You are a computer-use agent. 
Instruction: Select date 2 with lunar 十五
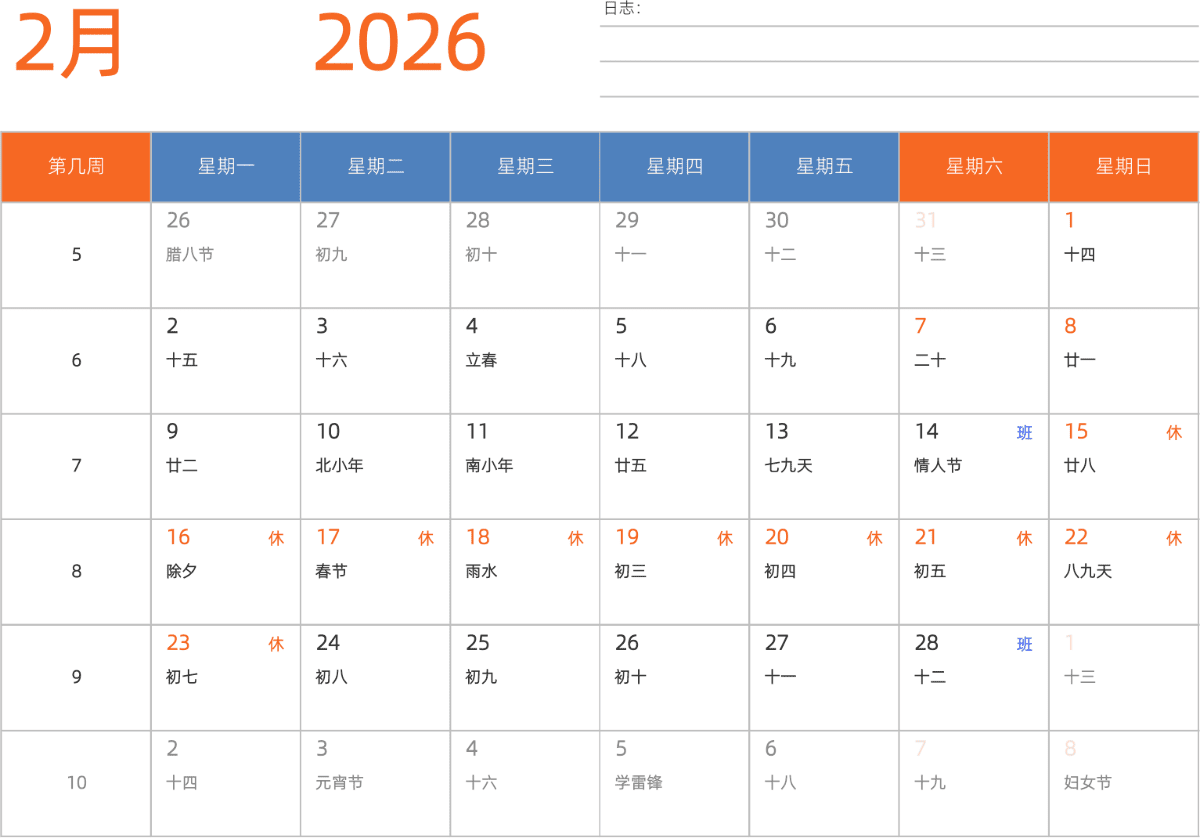pyautogui.click(x=226, y=361)
